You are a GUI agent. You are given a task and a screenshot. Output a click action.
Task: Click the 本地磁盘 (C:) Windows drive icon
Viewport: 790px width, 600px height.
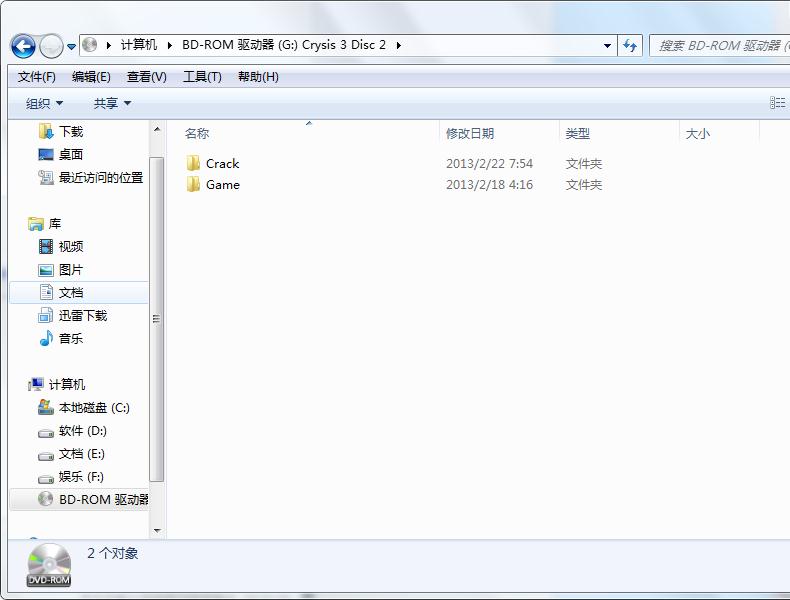click(46, 407)
